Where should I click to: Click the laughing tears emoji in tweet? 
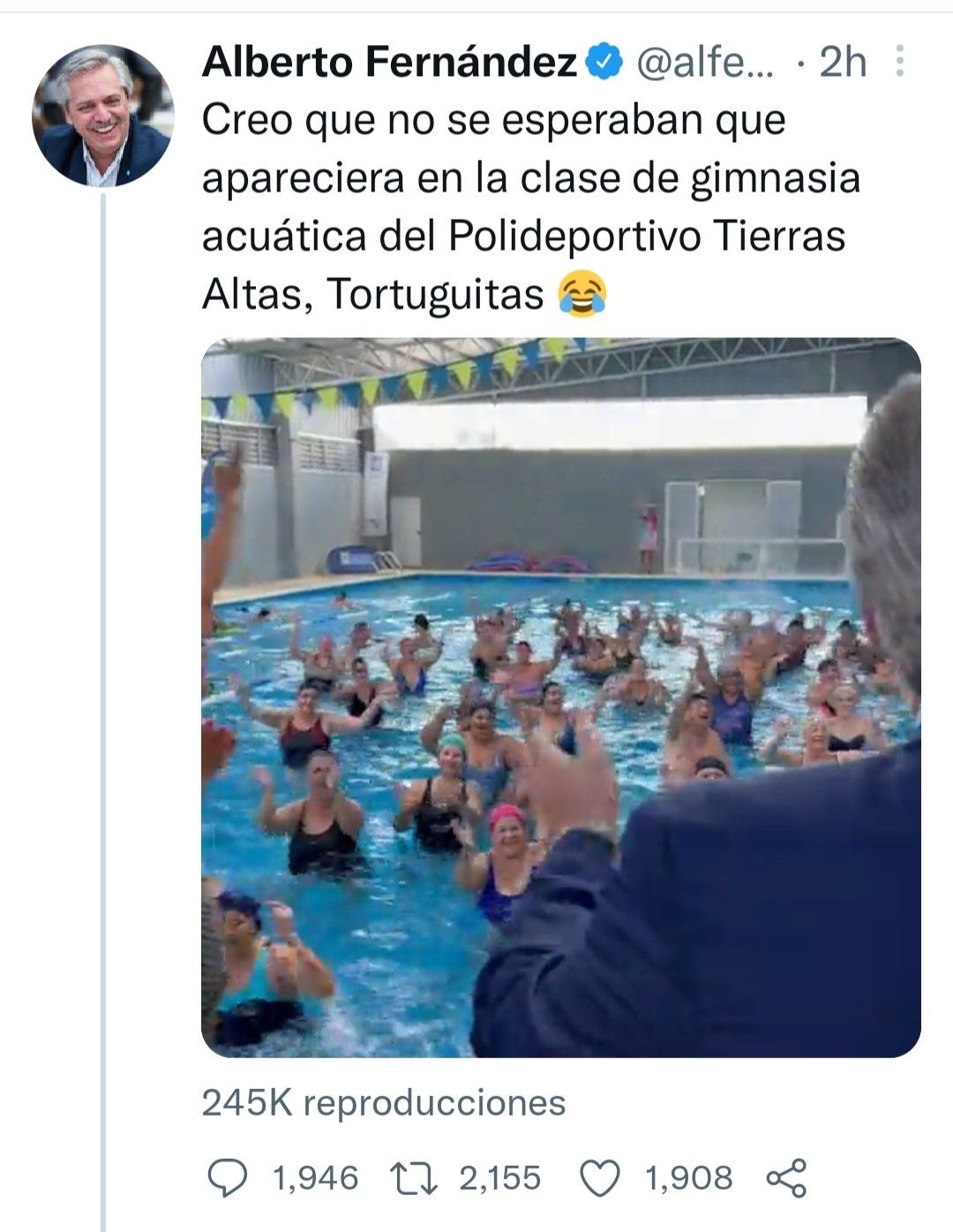pos(582,295)
